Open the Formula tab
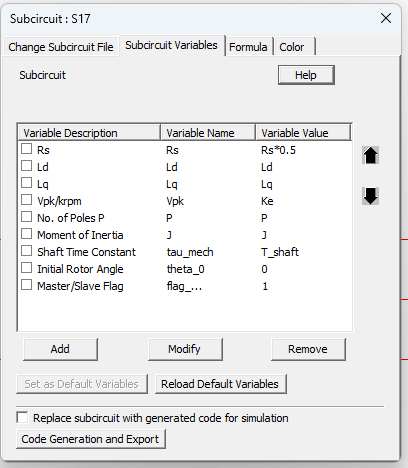This screenshot has width=408, height=468. (248, 47)
